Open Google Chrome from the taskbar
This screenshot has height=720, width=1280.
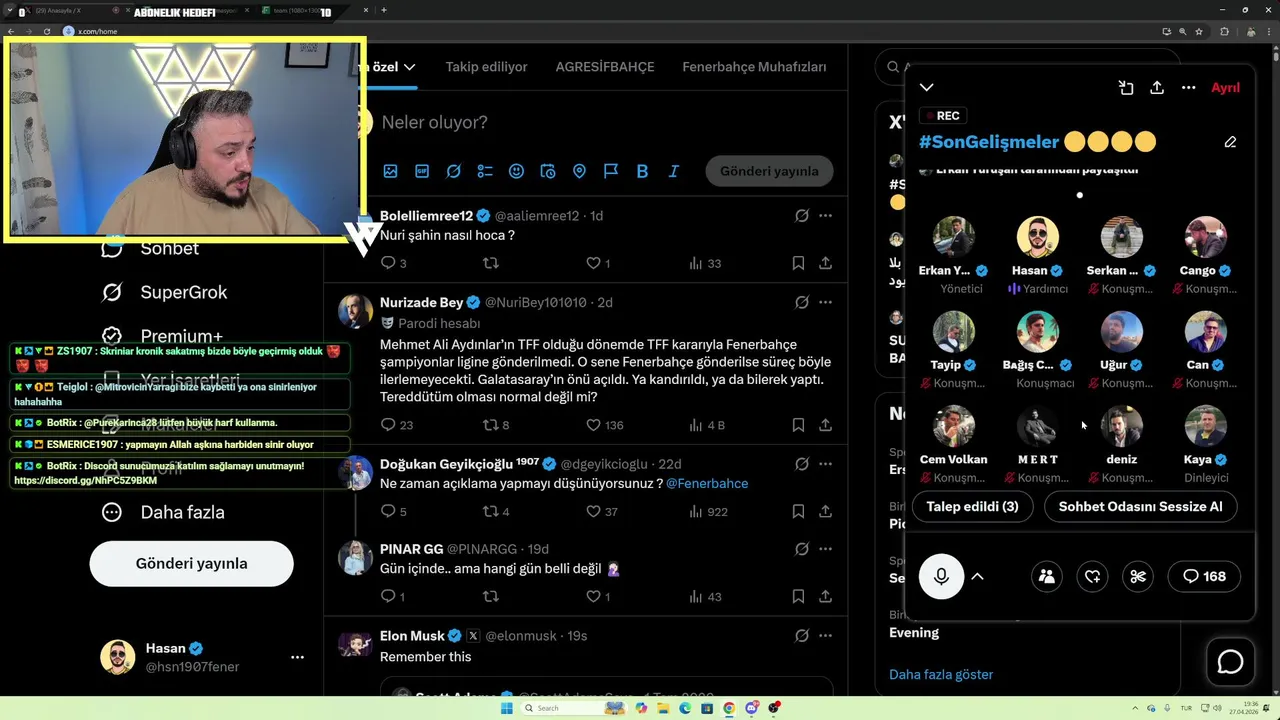pos(729,708)
